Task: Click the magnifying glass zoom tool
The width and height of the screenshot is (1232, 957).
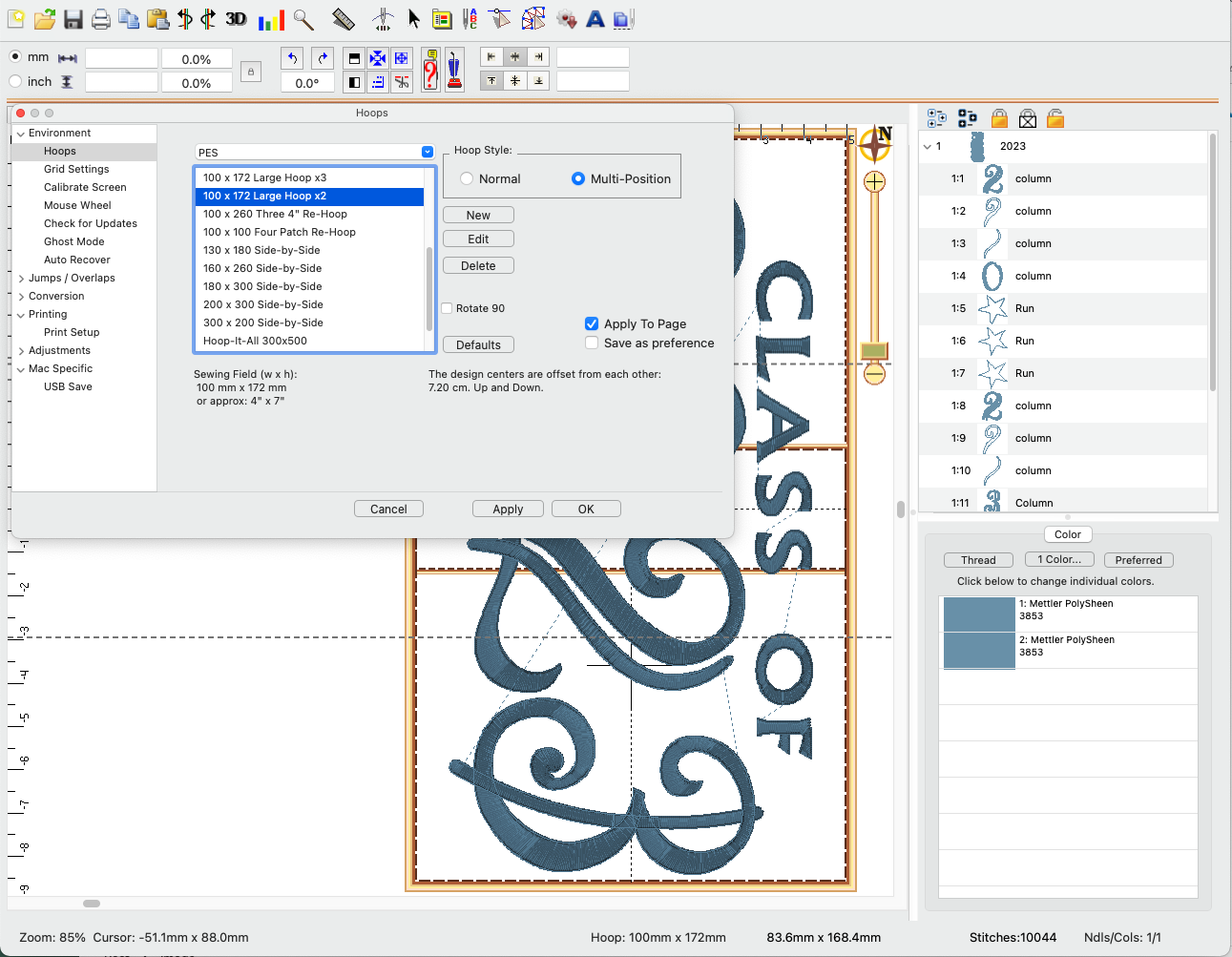Action: (303, 19)
